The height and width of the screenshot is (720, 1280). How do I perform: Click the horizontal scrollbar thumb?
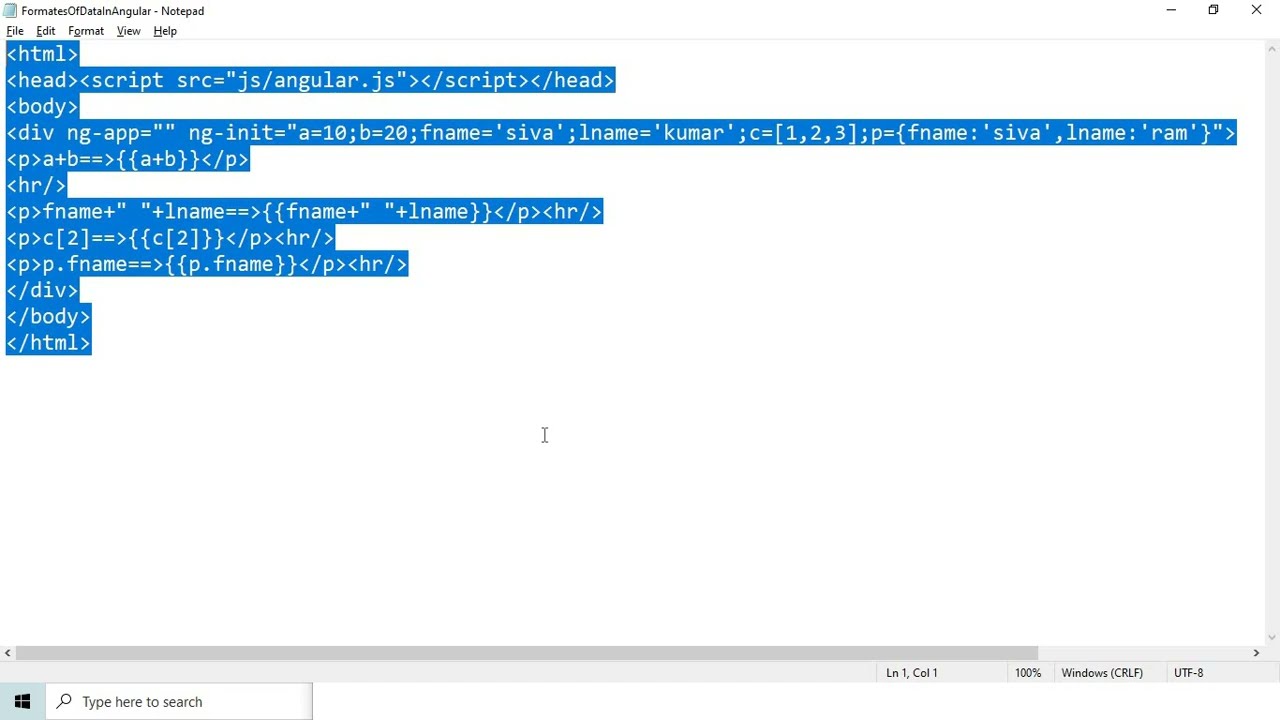coord(527,653)
